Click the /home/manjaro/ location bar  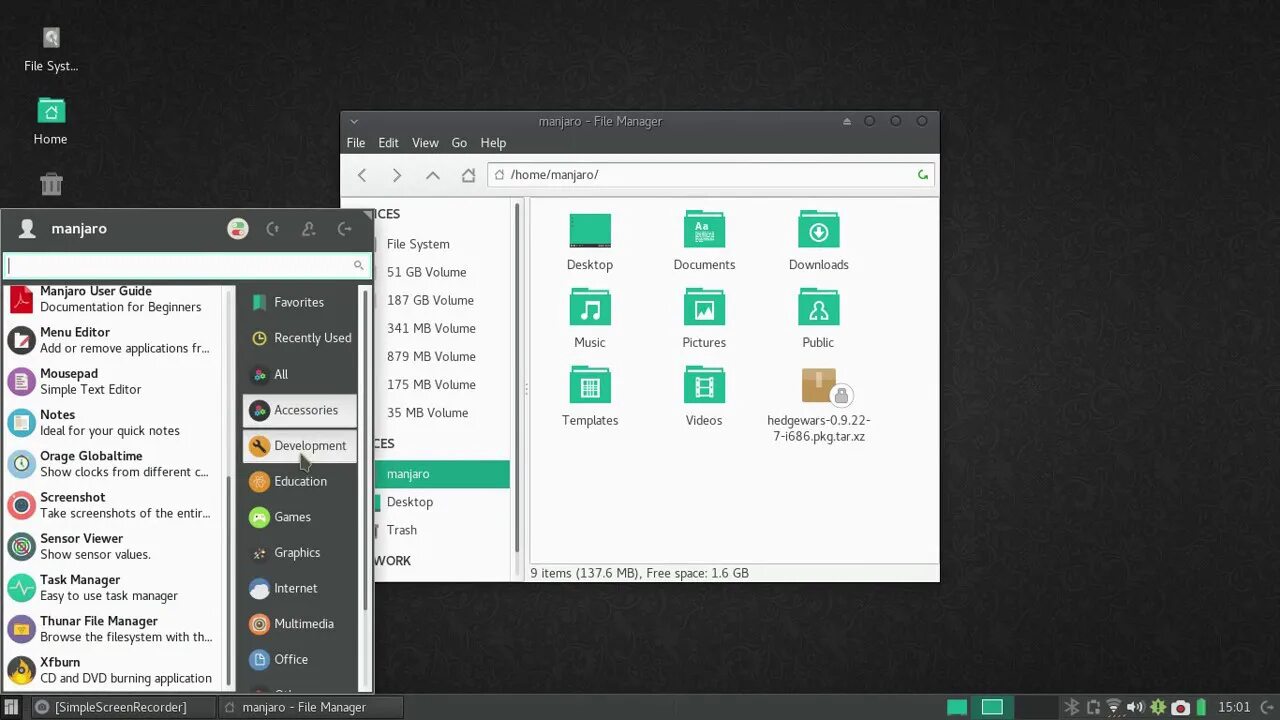pos(711,175)
